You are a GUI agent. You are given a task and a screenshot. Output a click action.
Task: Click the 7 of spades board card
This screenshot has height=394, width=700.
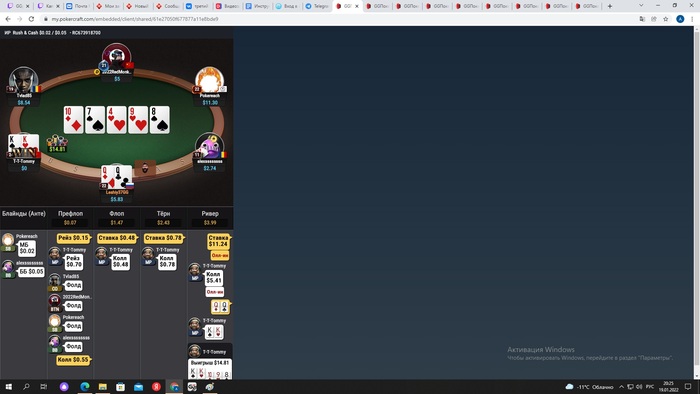95,120
